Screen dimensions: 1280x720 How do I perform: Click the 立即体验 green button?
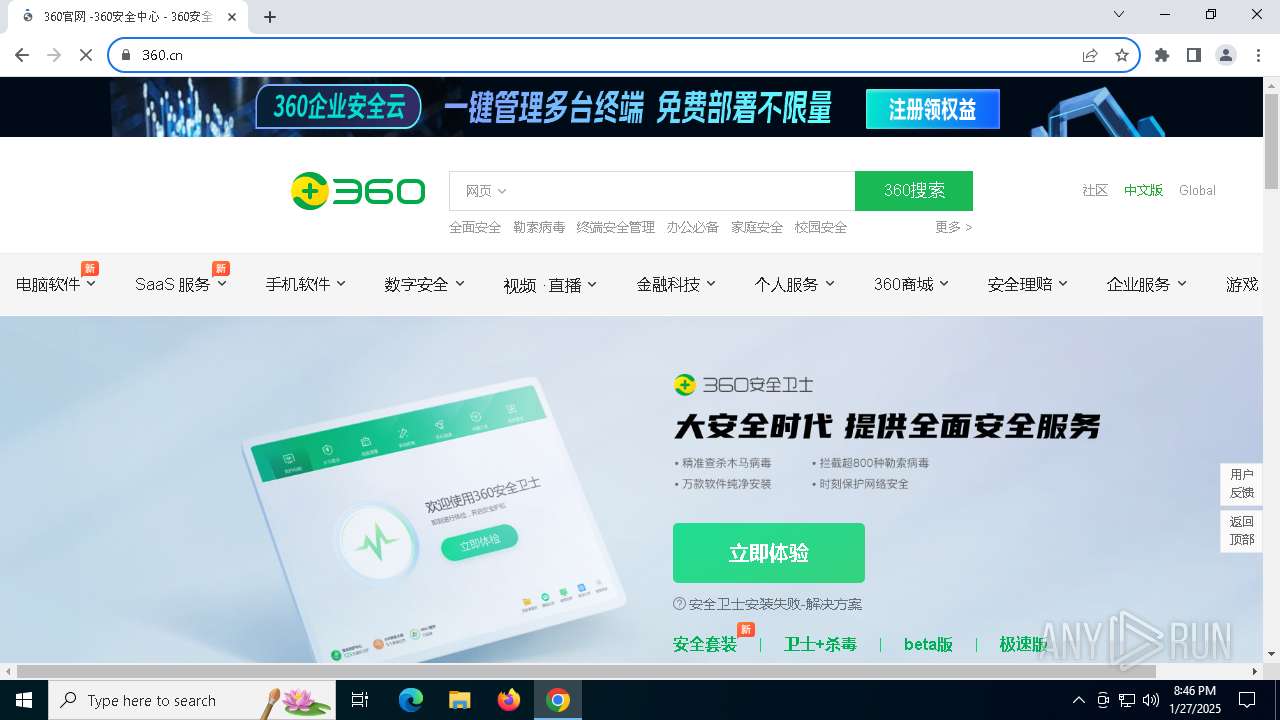(x=768, y=553)
